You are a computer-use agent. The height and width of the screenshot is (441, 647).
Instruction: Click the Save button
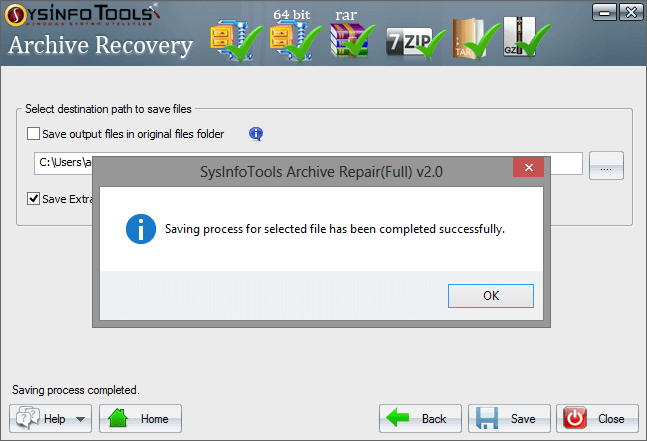pyautogui.click(x=509, y=419)
